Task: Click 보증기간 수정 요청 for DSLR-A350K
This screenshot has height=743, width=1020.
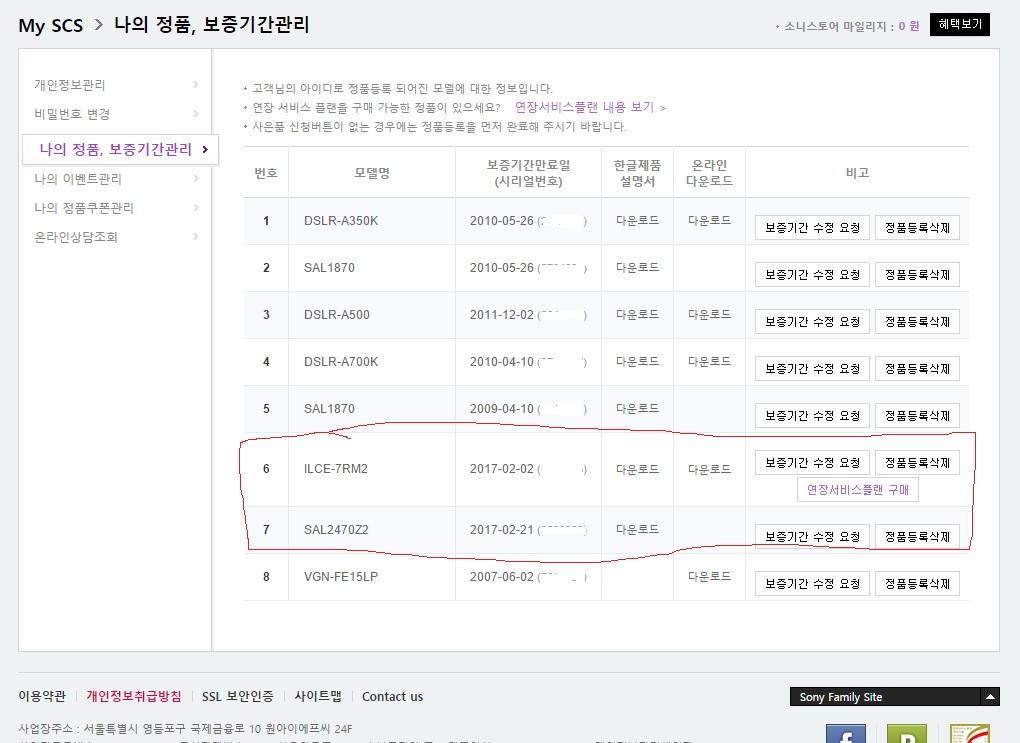Action: (812, 228)
